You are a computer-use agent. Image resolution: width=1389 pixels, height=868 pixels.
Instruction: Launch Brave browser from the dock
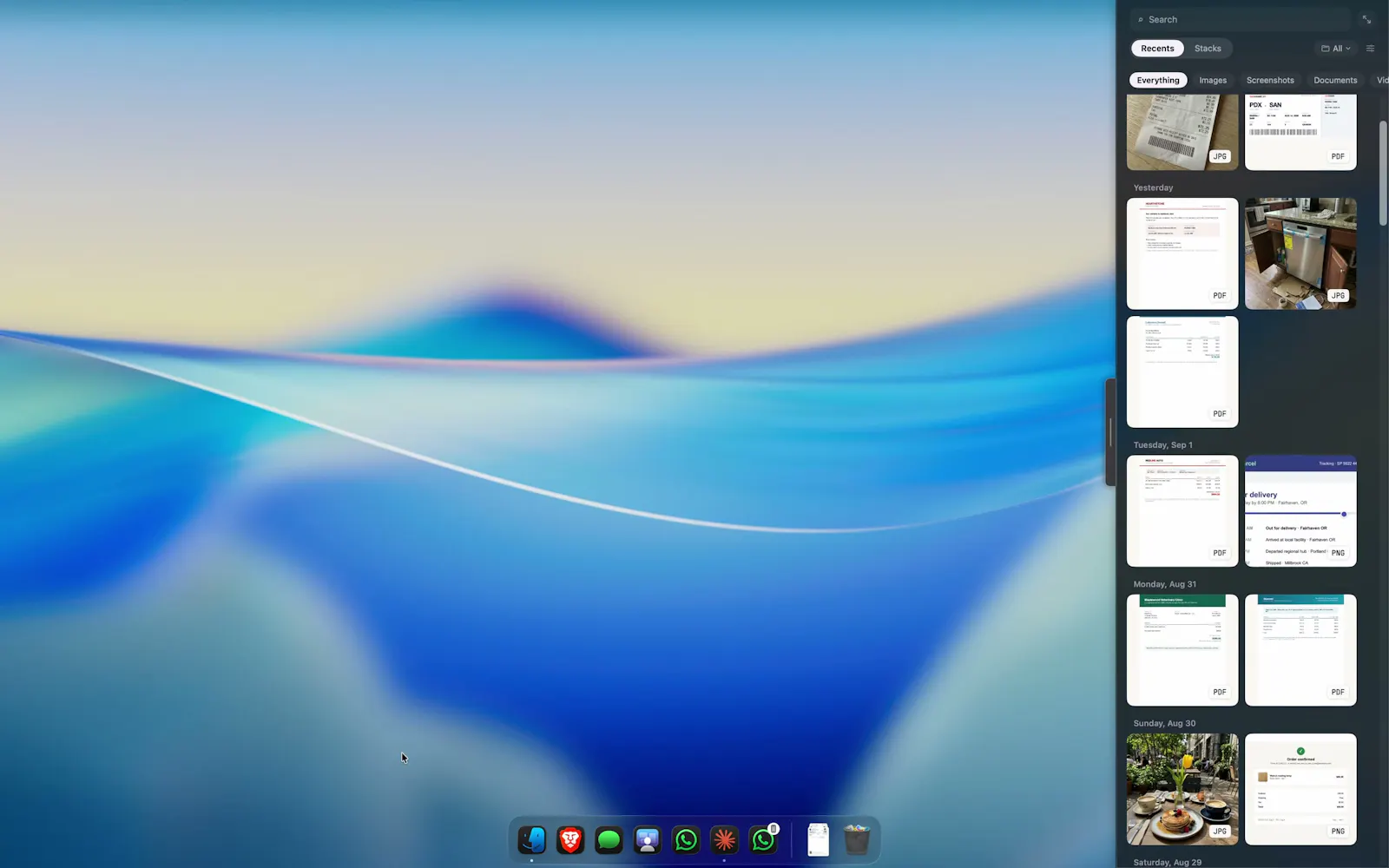(570, 839)
